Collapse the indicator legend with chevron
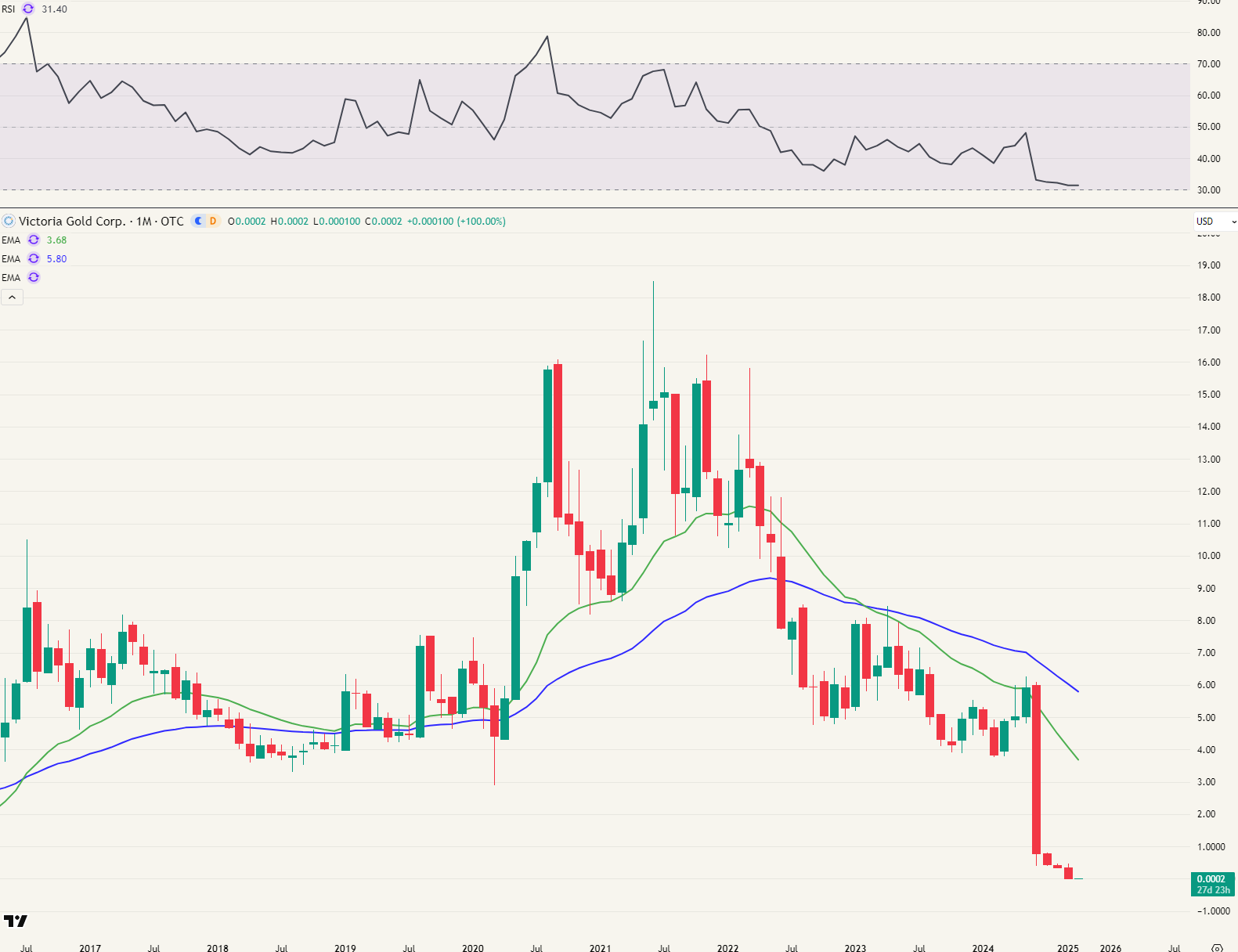The height and width of the screenshot is (952, 1238). click(x=12, y=297)
